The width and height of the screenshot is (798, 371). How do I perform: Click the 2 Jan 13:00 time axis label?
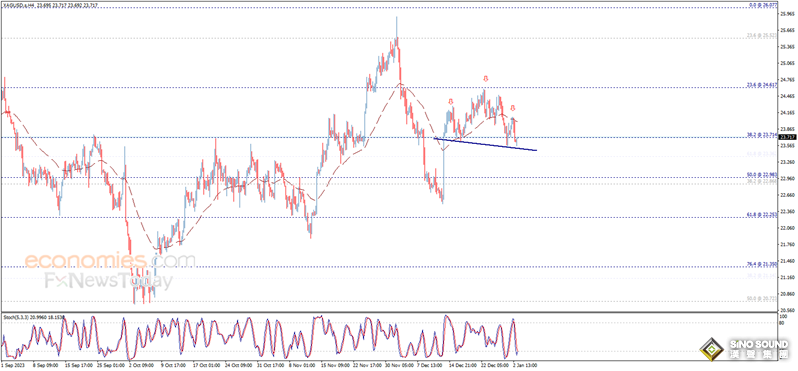coord(524,365)
